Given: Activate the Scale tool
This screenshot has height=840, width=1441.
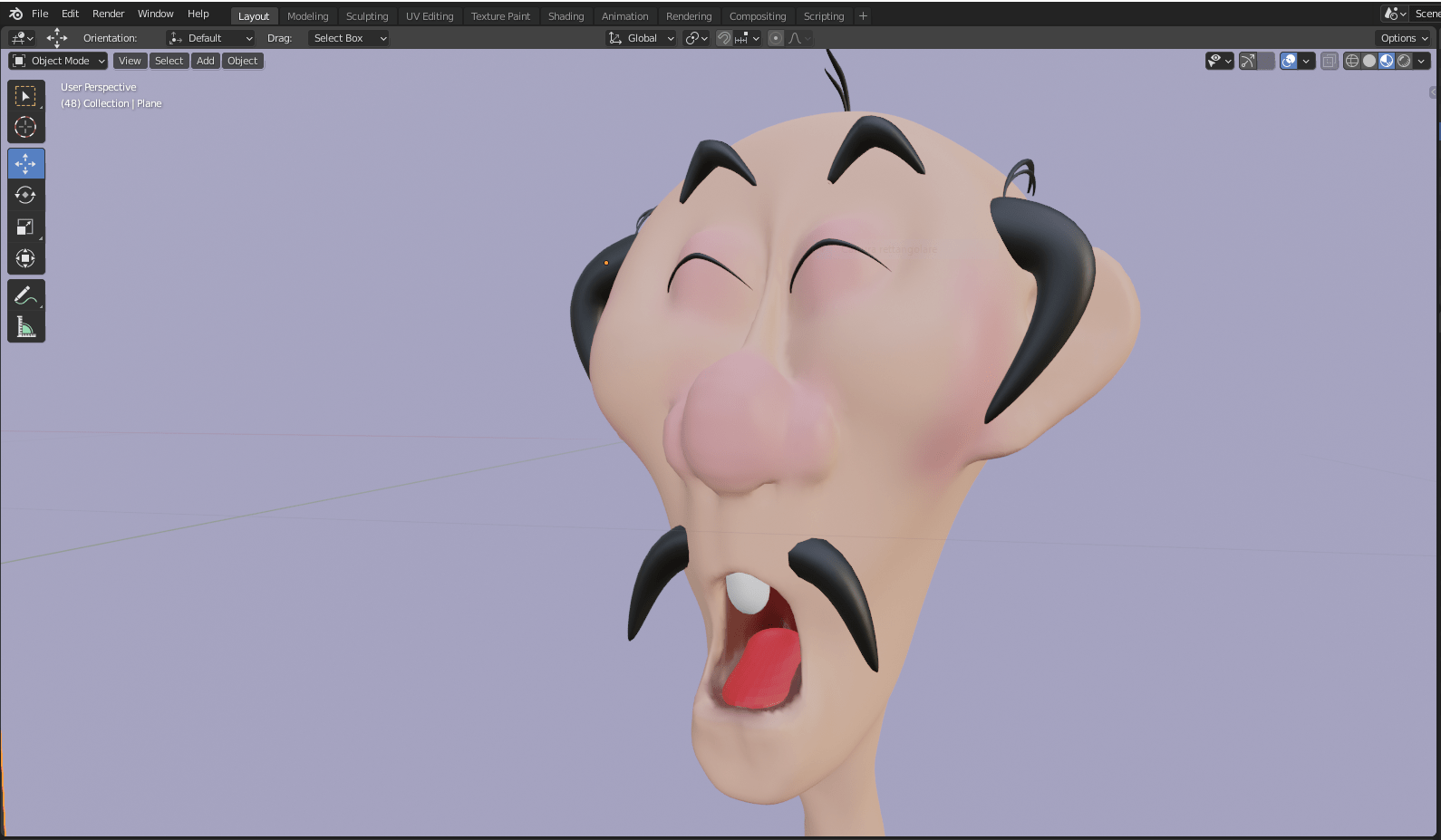Looking at the screenshot, I should pos(25,227).
